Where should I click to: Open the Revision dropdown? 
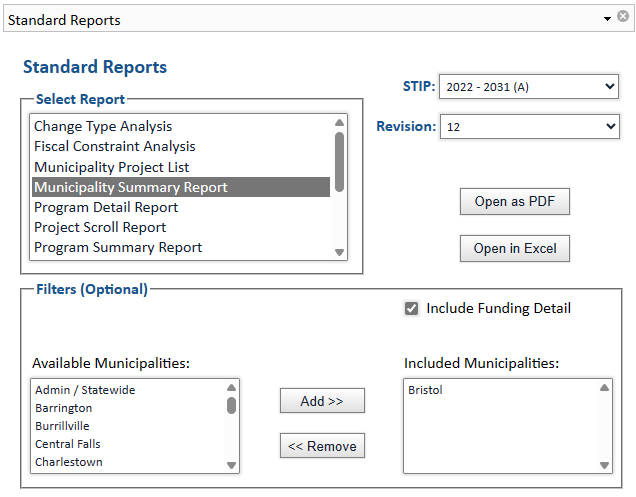(x=530, y=127)
